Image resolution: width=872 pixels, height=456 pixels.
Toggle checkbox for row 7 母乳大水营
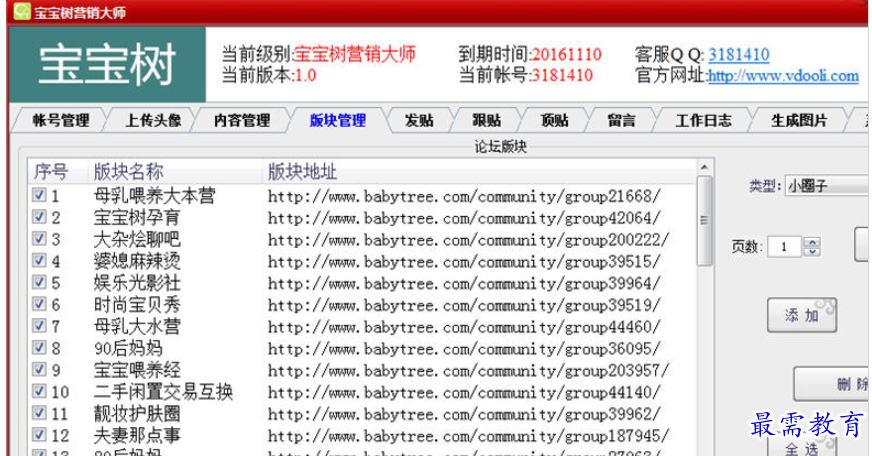tap(39, 325)
